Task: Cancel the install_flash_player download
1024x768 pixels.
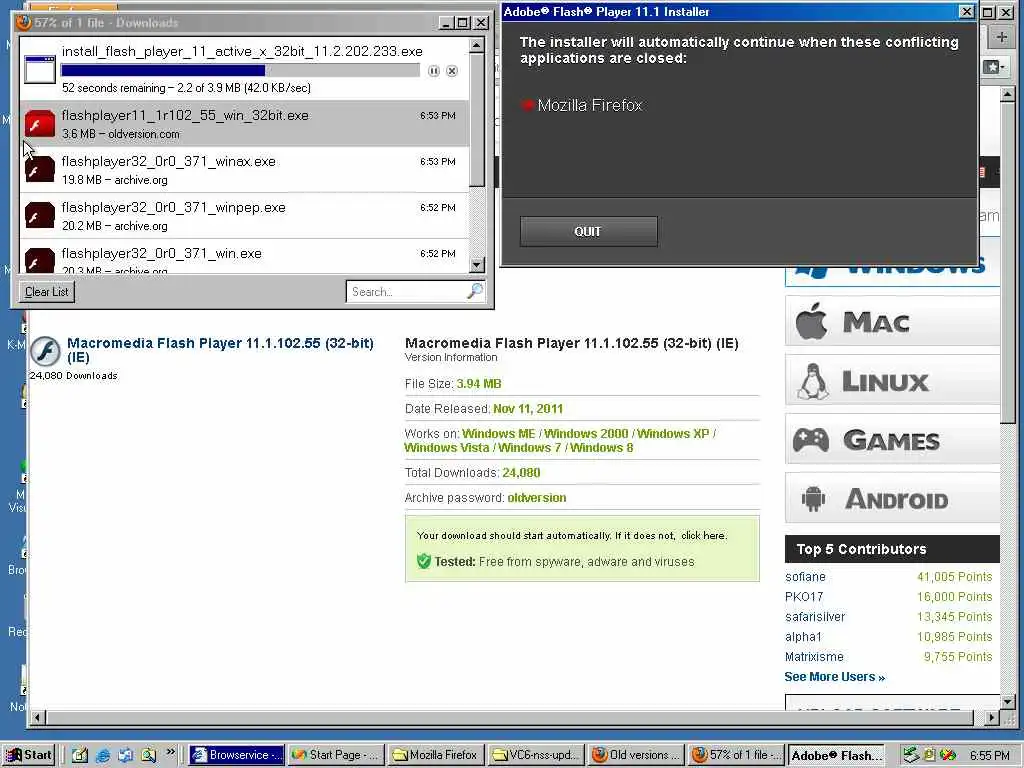Action: coord(452,71)
